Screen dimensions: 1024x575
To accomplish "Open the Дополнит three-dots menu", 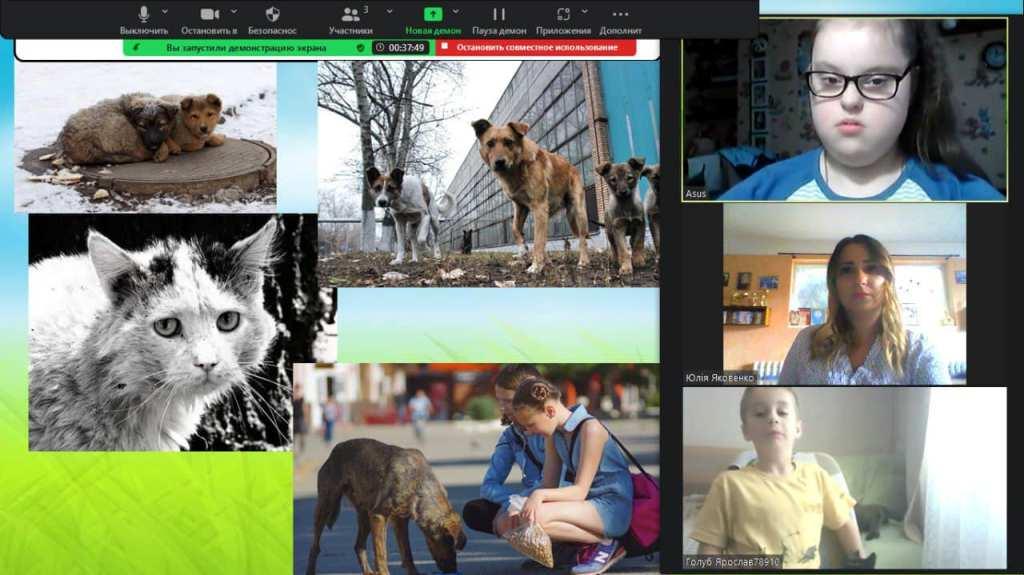I will (620, 15).
